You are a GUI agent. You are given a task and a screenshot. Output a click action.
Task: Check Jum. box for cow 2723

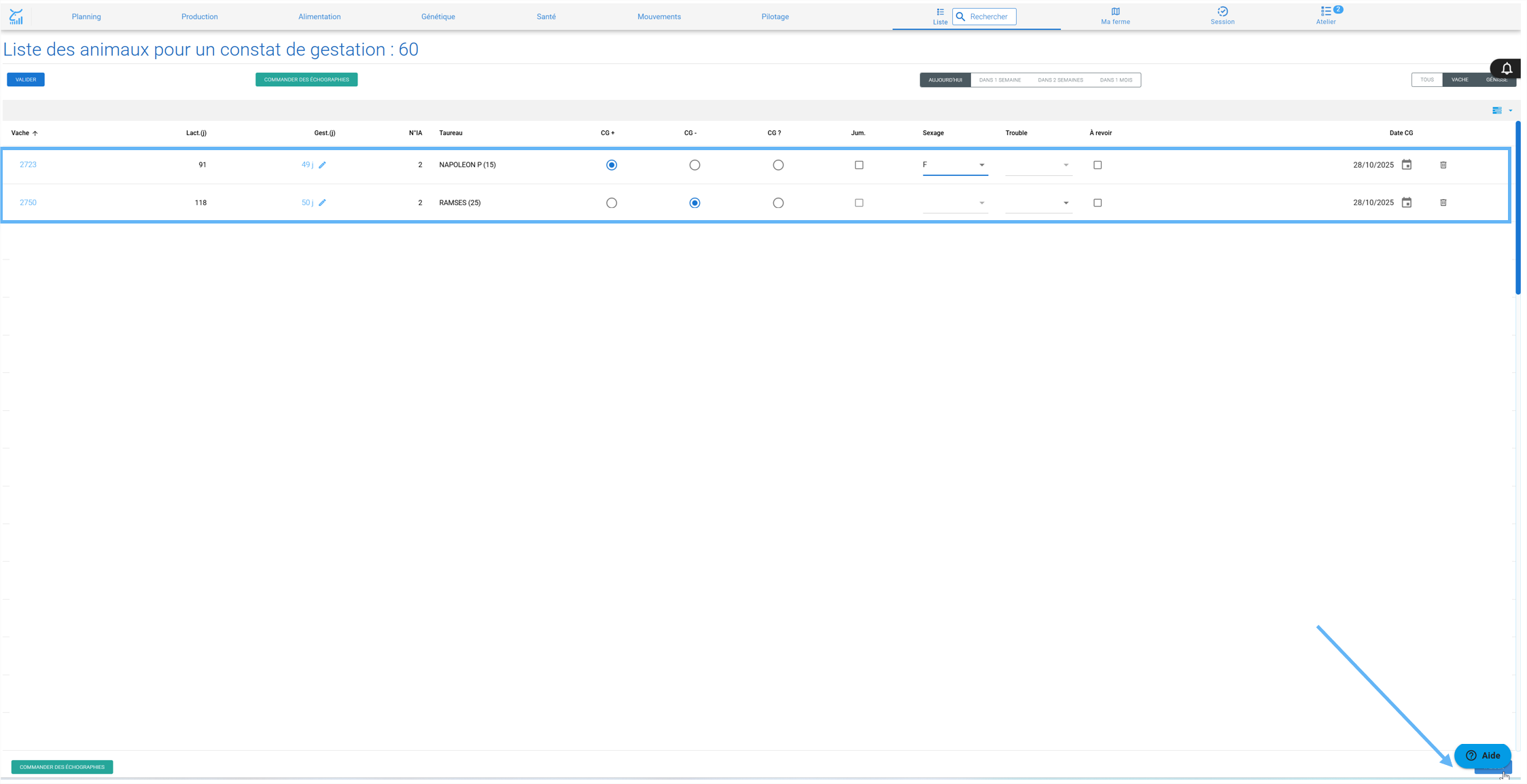point(858,165)
